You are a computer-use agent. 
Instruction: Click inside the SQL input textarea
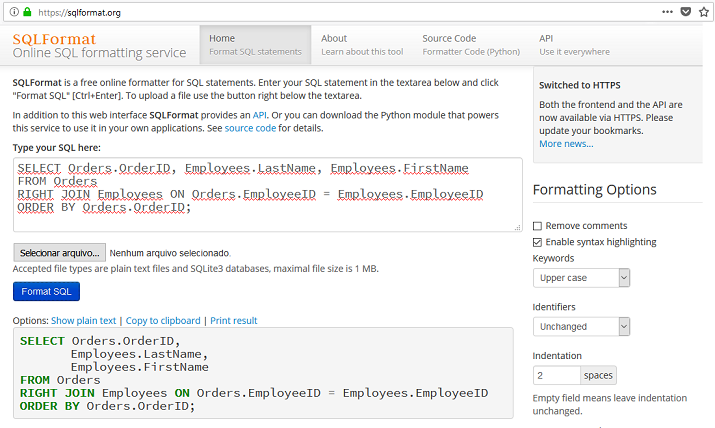[268, 195]
